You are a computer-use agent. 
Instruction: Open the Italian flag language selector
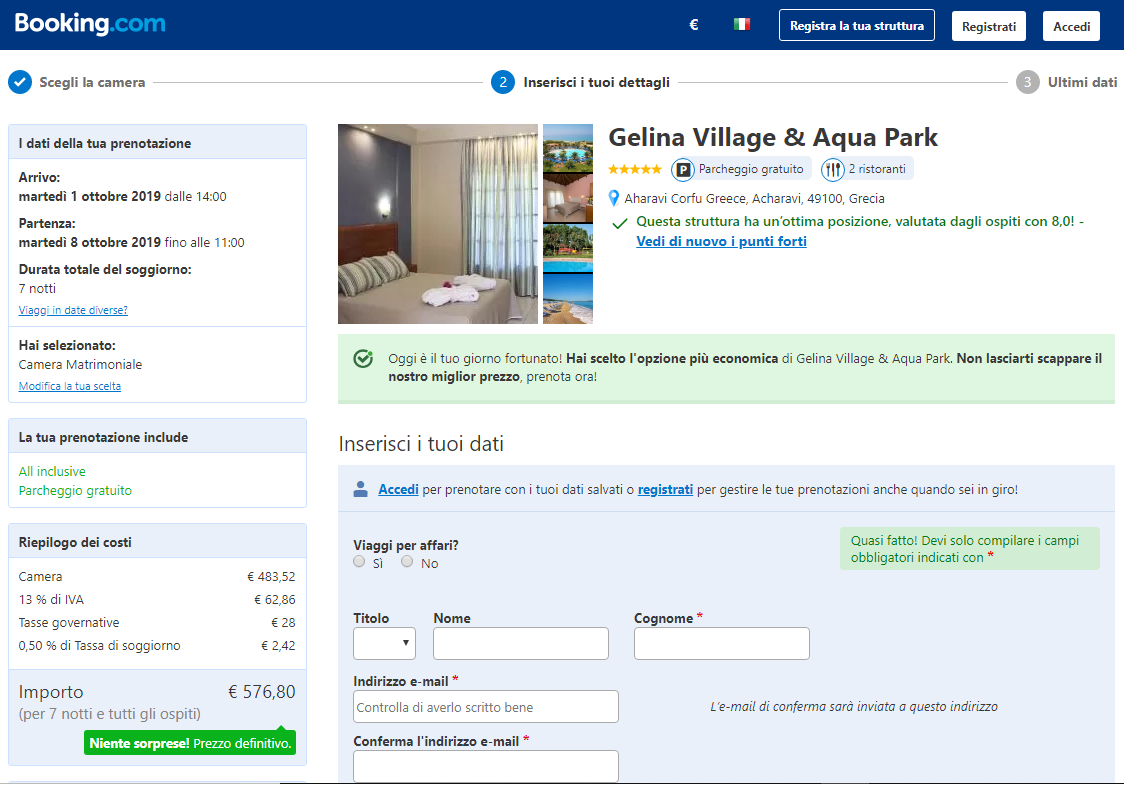pos(742,24)
